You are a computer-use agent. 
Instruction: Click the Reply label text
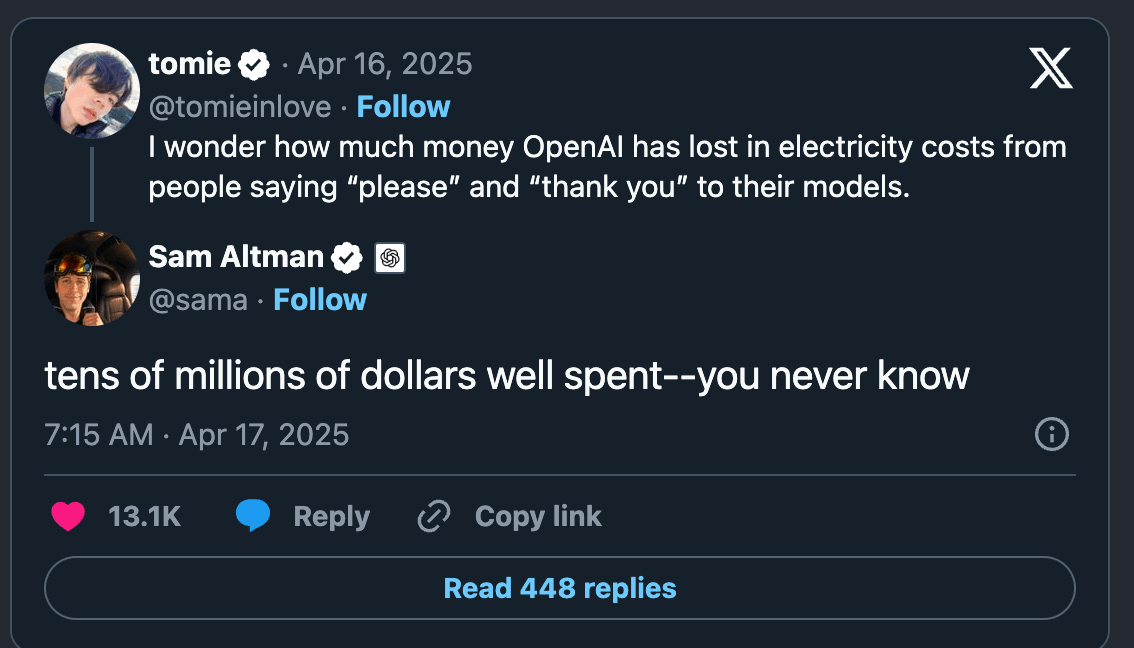coord(331,516)
